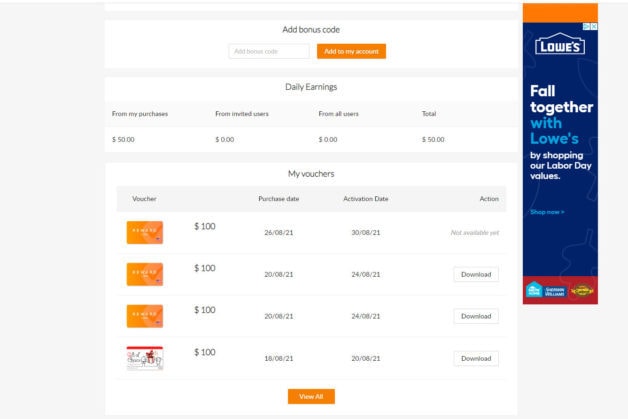Viewport: 628px width, 419px height.
Task: Click the HGTV Home house logo
Action: point(534,291)
